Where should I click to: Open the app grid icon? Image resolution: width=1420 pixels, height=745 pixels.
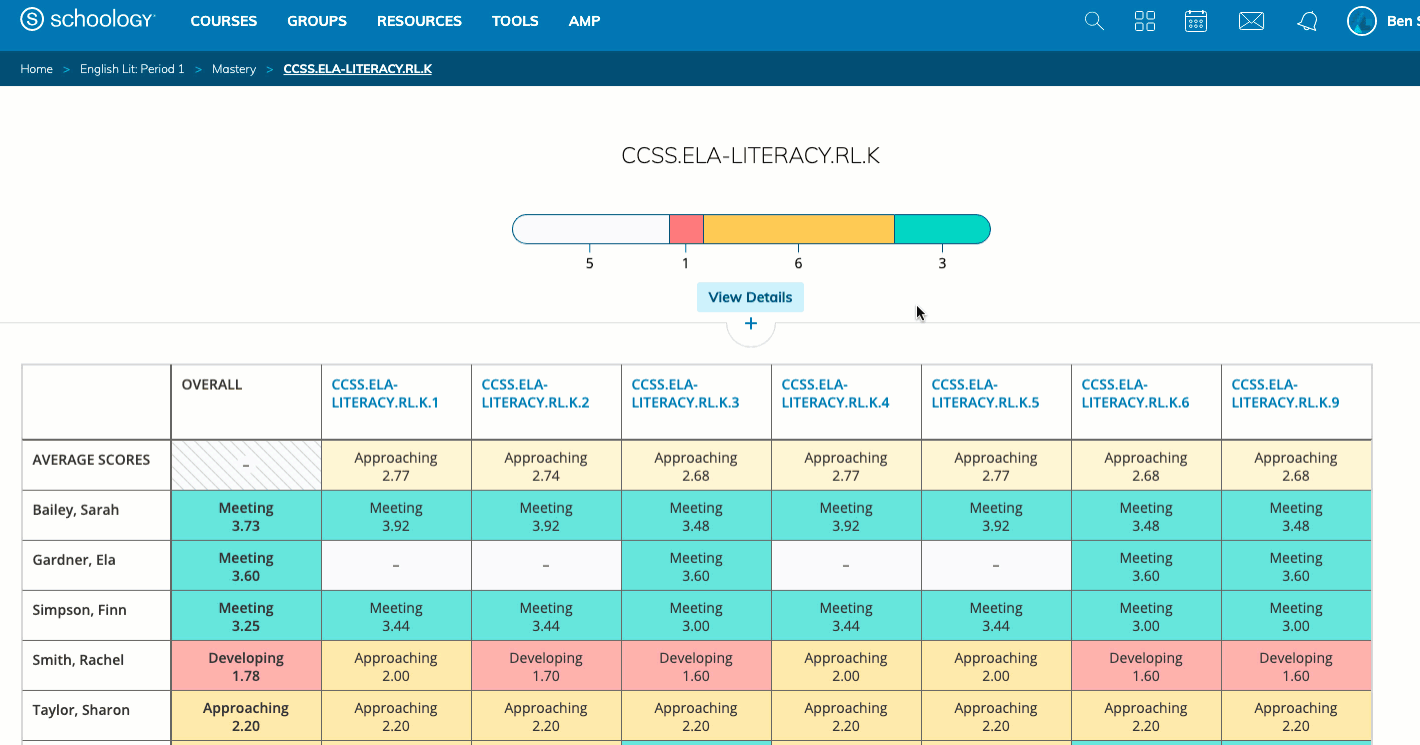1145,21
